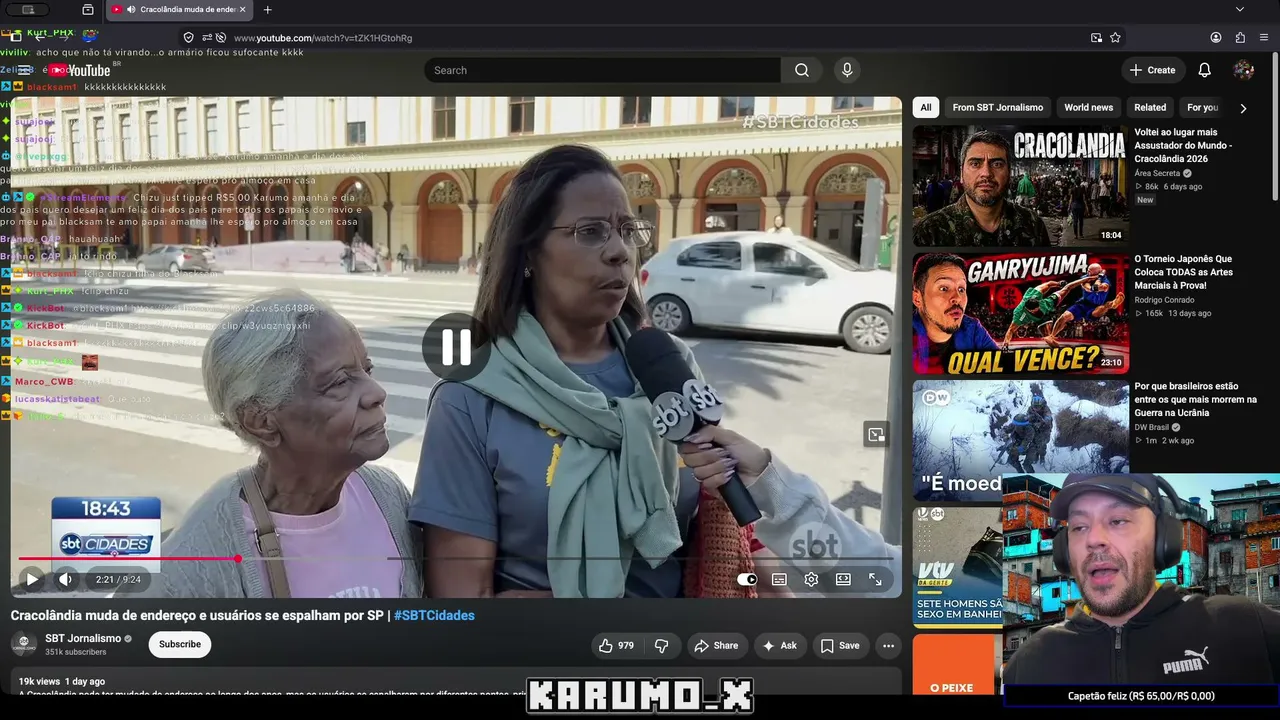Open Ganryujima video thumbnail
The height and width of the screenshot is (720, 1280).
click(x=1020, y=313)
